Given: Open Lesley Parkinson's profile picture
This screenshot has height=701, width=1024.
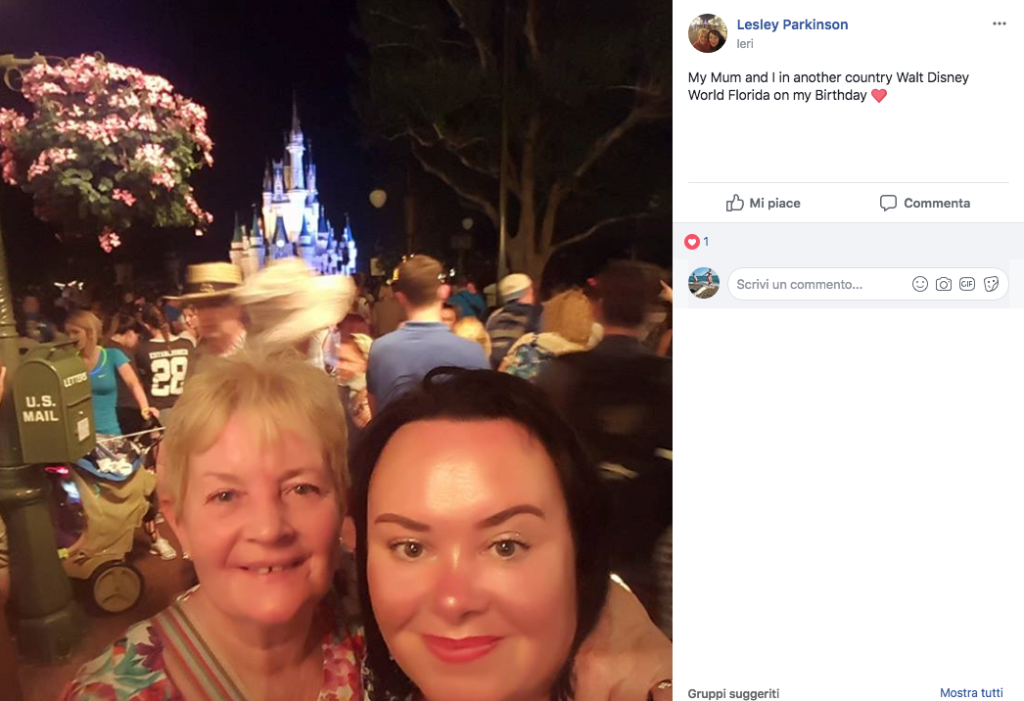Looking at the screenshot, I should (707, 33).
